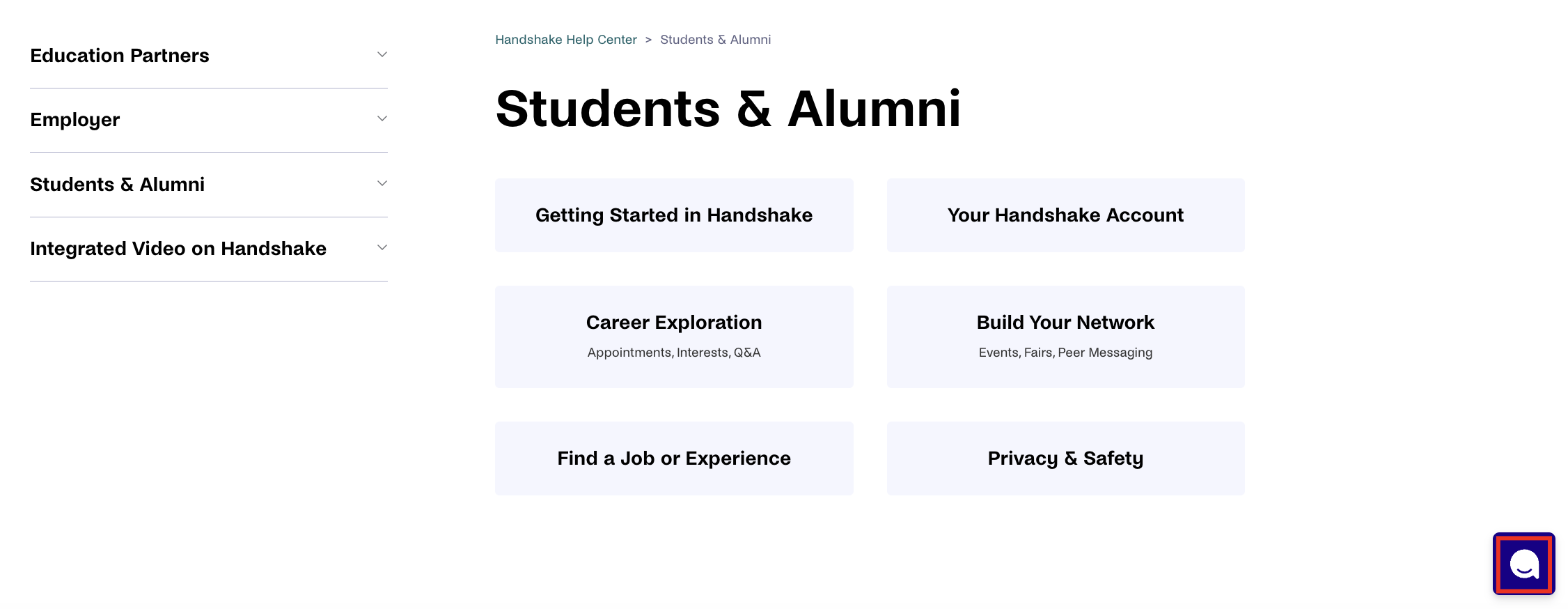Open Integrated Video on Handshake heading
The image size is (1568, 609).
[178, 249]
